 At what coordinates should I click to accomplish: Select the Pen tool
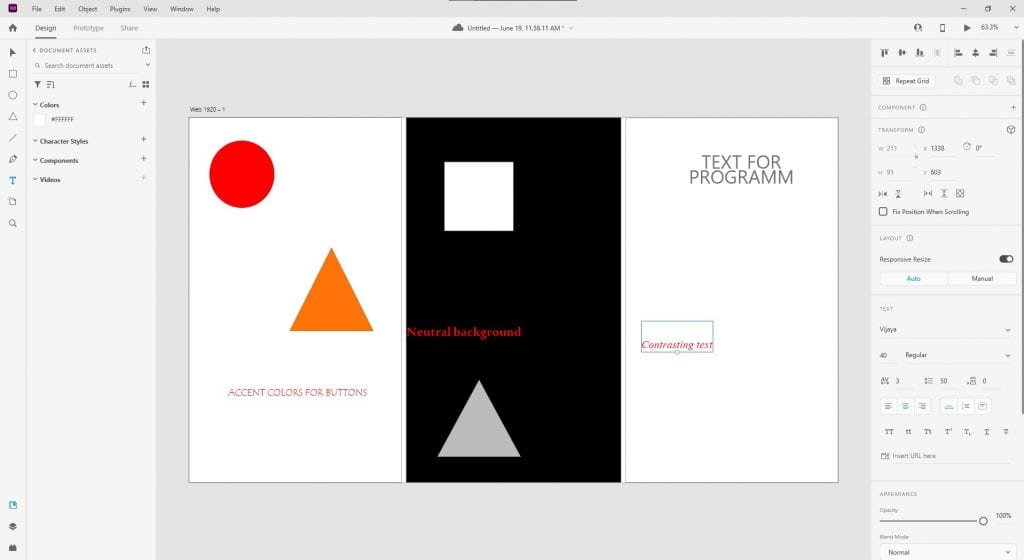coord(13,159)
